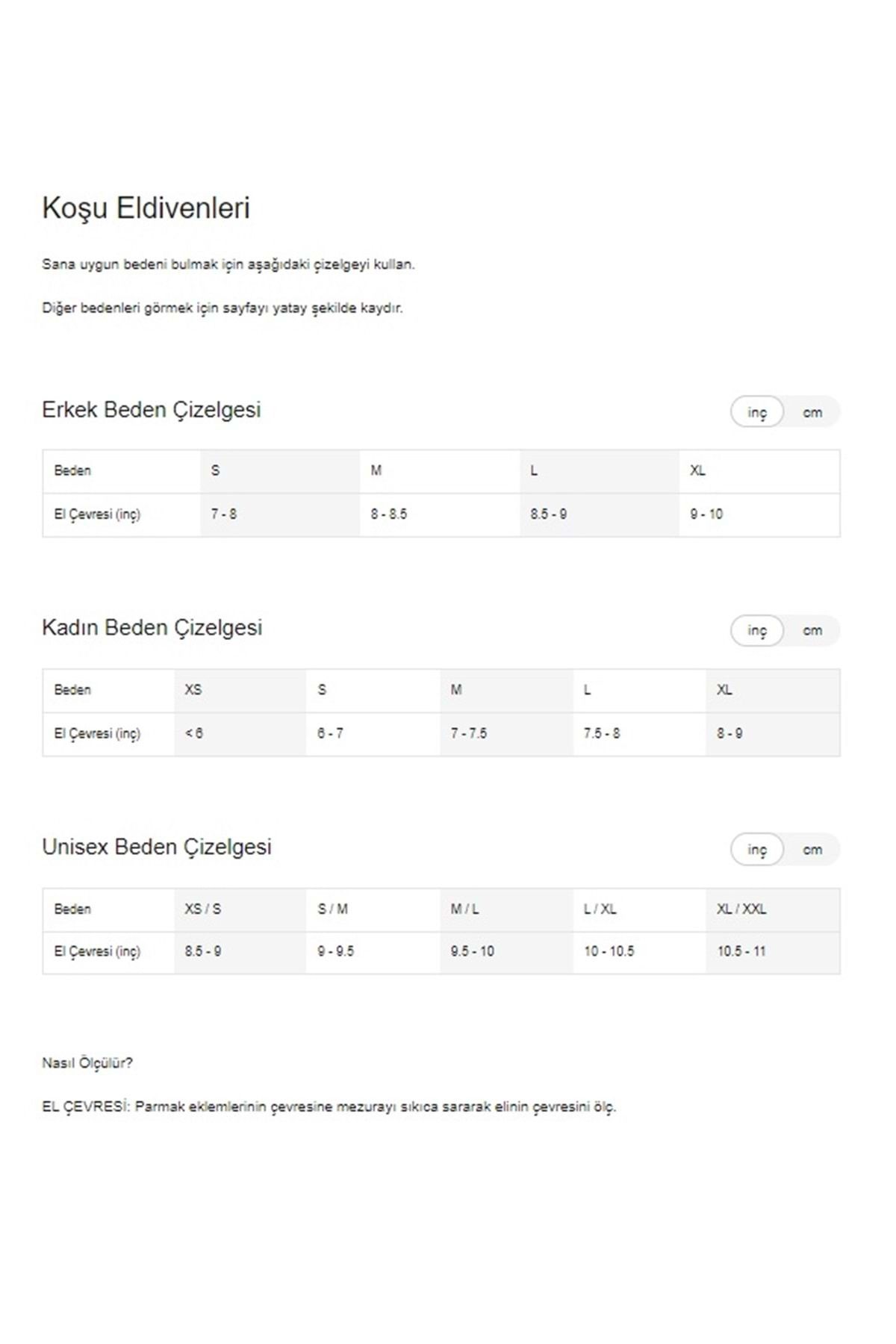Click the 8.5 - 9 cell in men's chart
The width and height of the screenshot is (896, 1344).
tap(600, 514)
